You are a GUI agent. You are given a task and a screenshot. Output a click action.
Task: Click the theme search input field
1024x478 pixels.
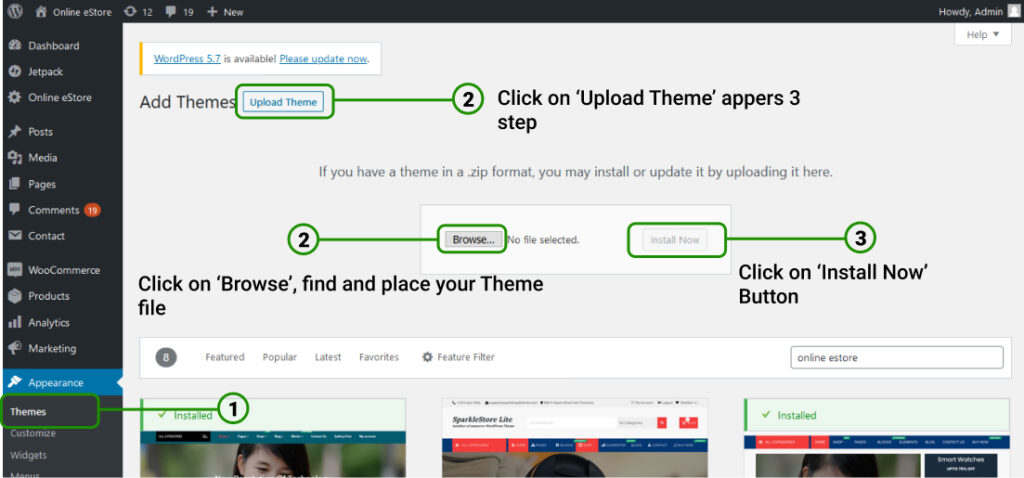coord(895,358)
